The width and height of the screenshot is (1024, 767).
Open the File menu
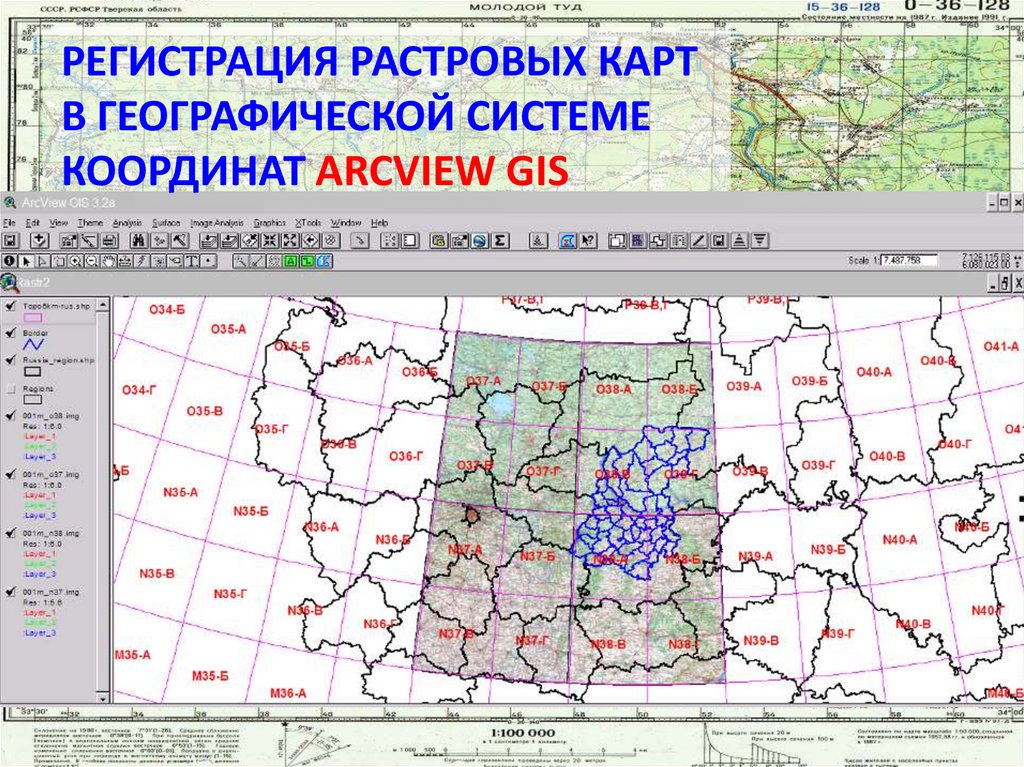(8, 223)
